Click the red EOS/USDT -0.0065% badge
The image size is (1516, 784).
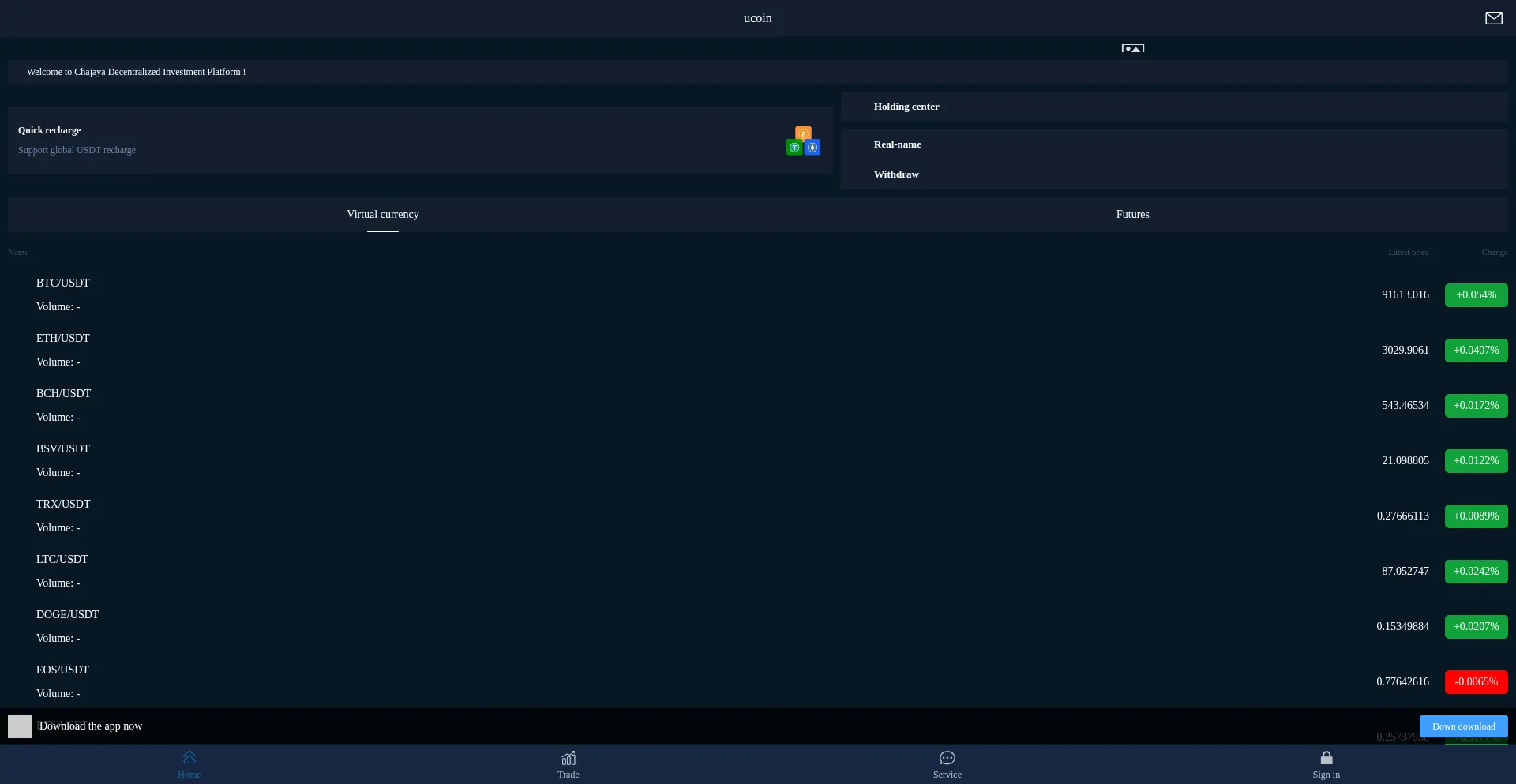(1476, 682)
